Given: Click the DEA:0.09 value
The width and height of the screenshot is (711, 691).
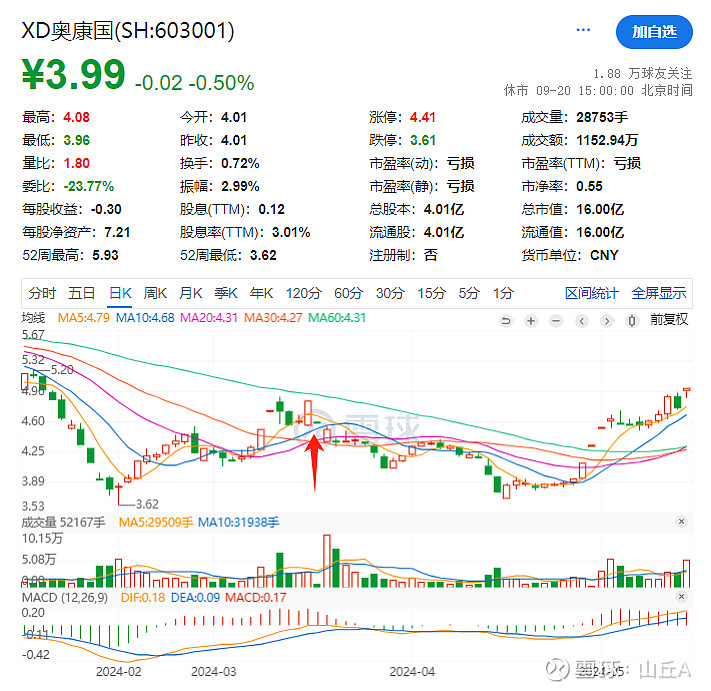Looking at the screenshot, I should click(195, 598).
